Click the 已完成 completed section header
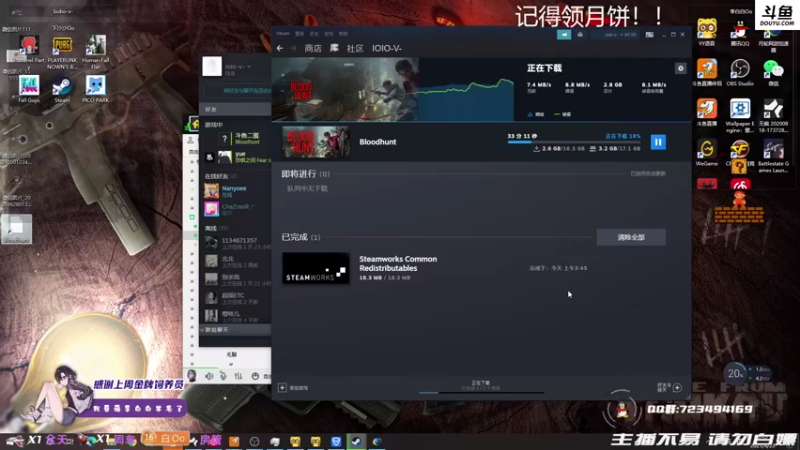Viewport: 800px width, 450px height. click(x=301, y=237)
